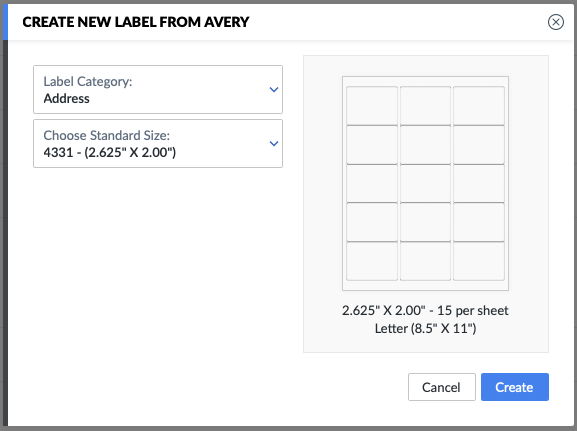Screen dimensions: 577x431
Task: Select the first-row first-column label in the preview
Action: click(372, 106)
